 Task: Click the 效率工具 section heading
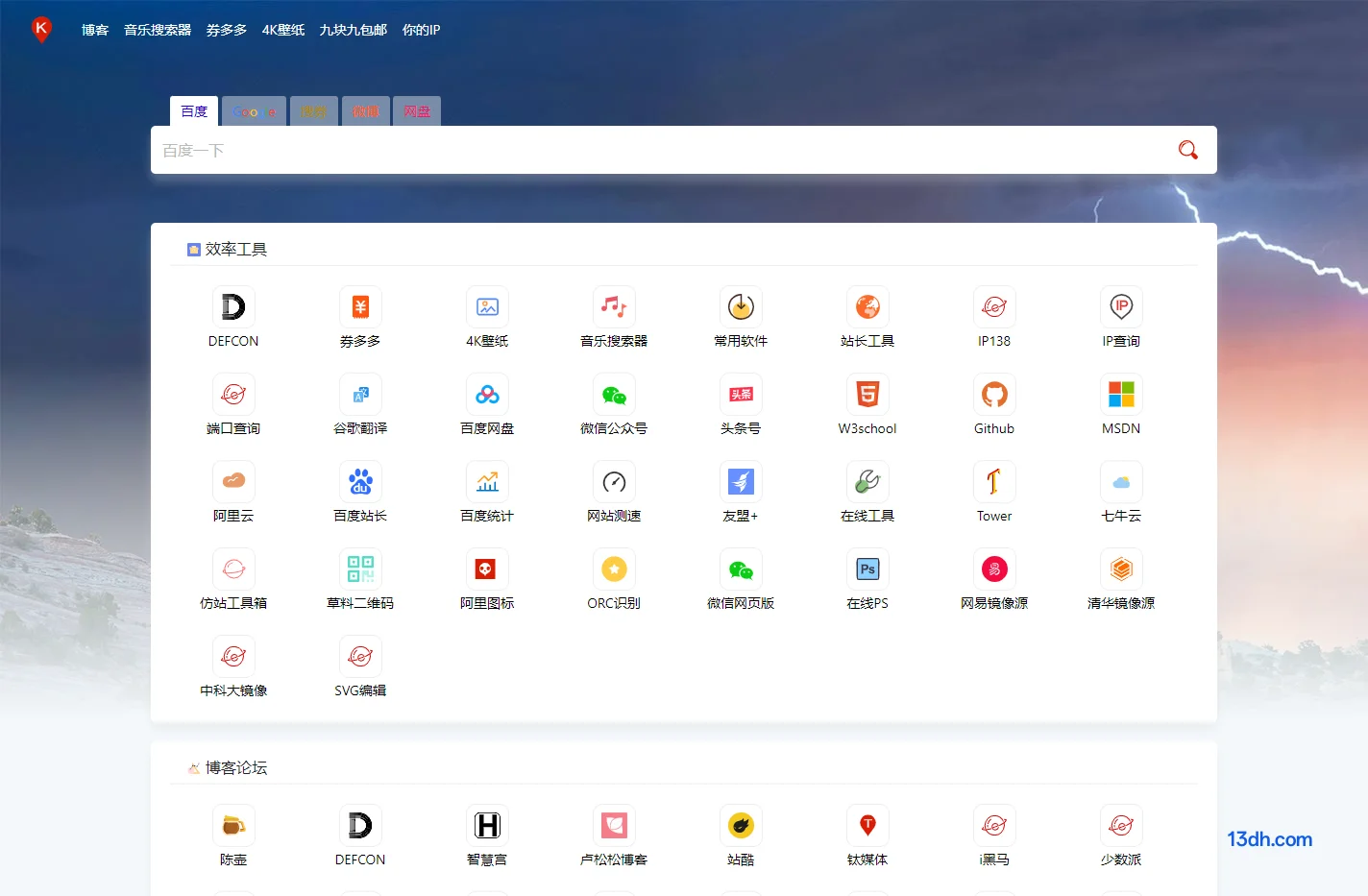[x=236, y=250]
